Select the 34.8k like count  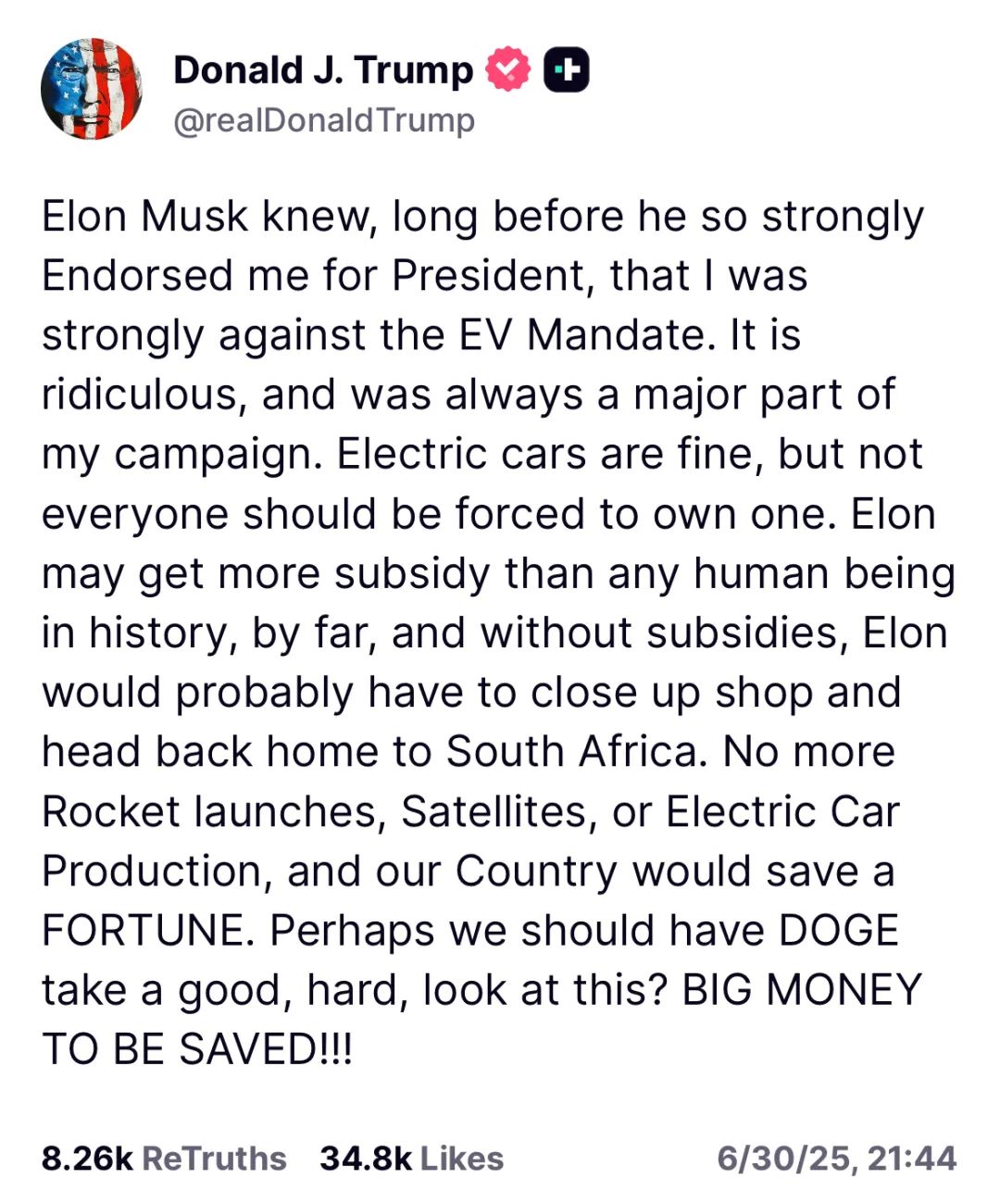click(366, 1159)
